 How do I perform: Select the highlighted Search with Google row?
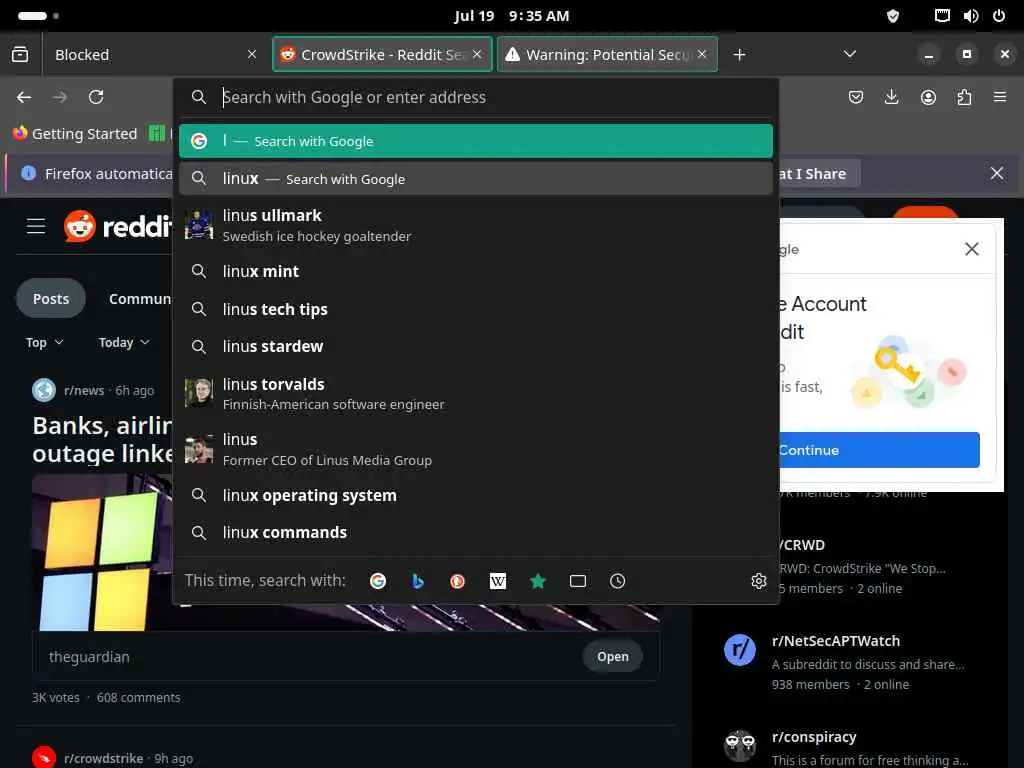pyautogui.click(x=476, y=141)
